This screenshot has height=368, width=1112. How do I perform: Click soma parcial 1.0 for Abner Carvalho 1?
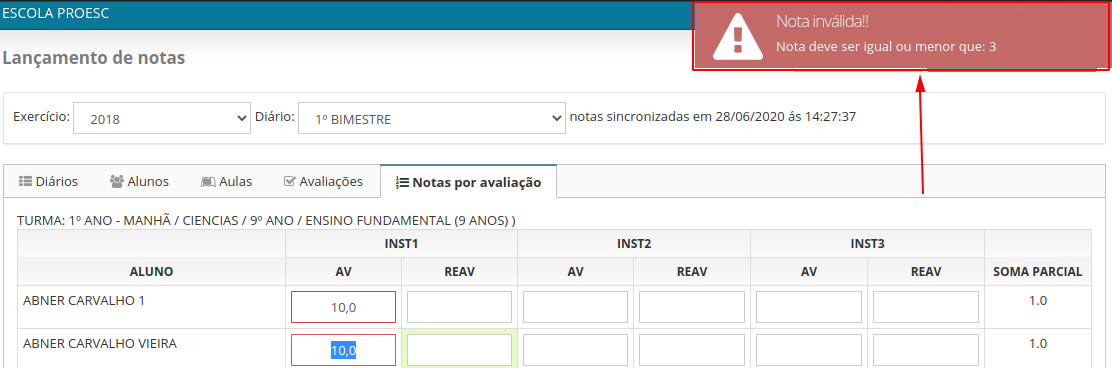(1038, 301)
